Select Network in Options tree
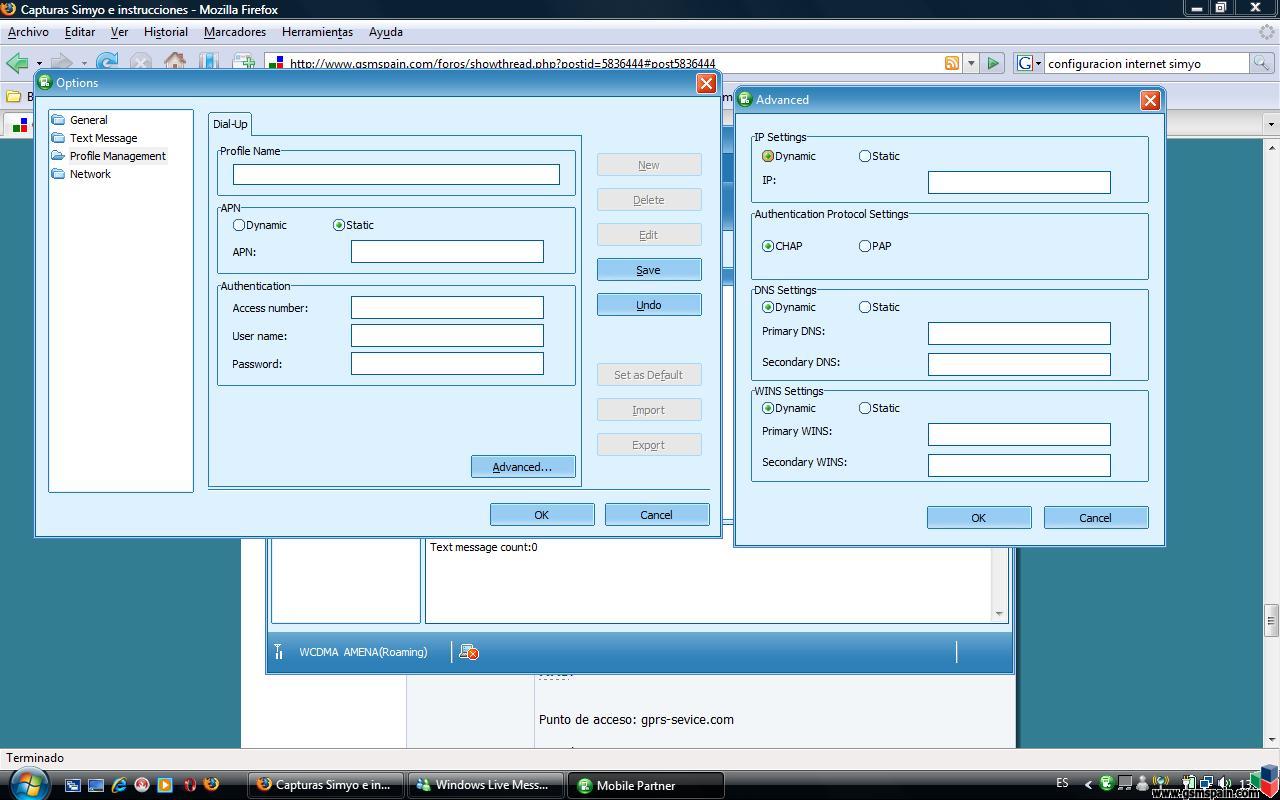Viewport: 1280px width, 800px height. [x=90, y=174]
